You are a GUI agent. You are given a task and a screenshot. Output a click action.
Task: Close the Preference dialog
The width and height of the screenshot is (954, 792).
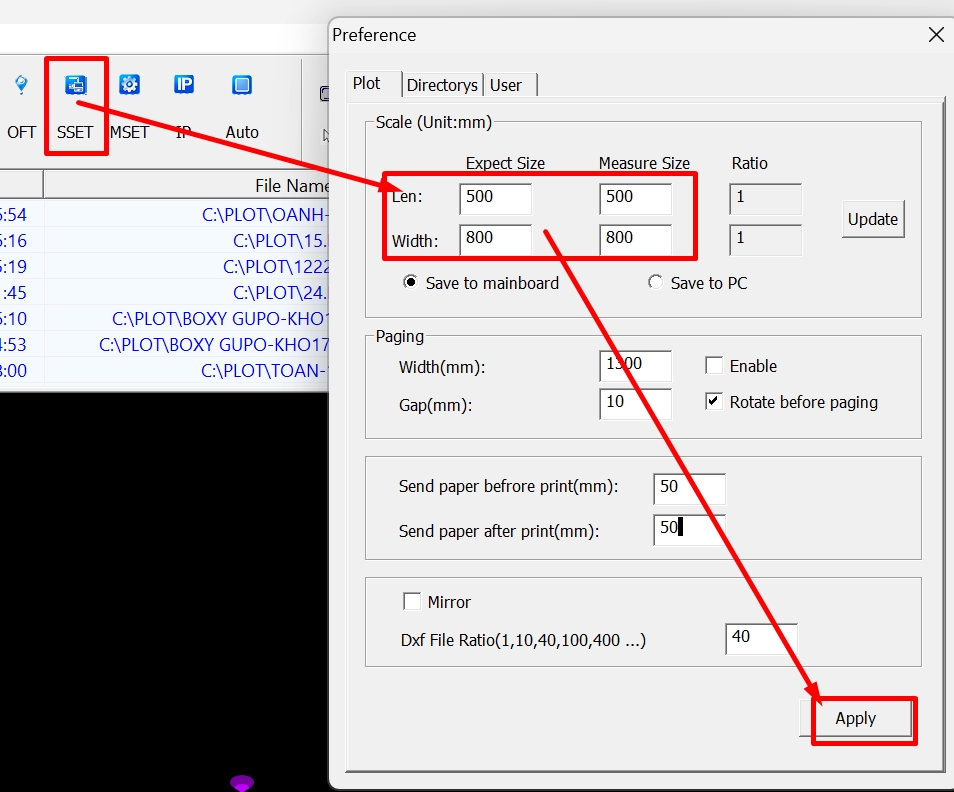[x=936, y=35]
